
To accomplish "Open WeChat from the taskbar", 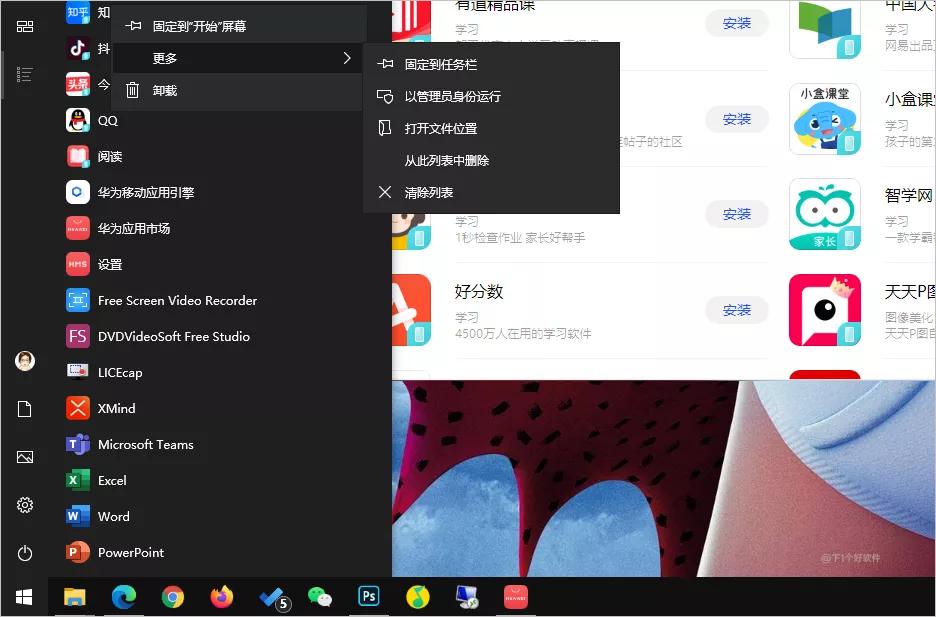I will coord(320,596).
